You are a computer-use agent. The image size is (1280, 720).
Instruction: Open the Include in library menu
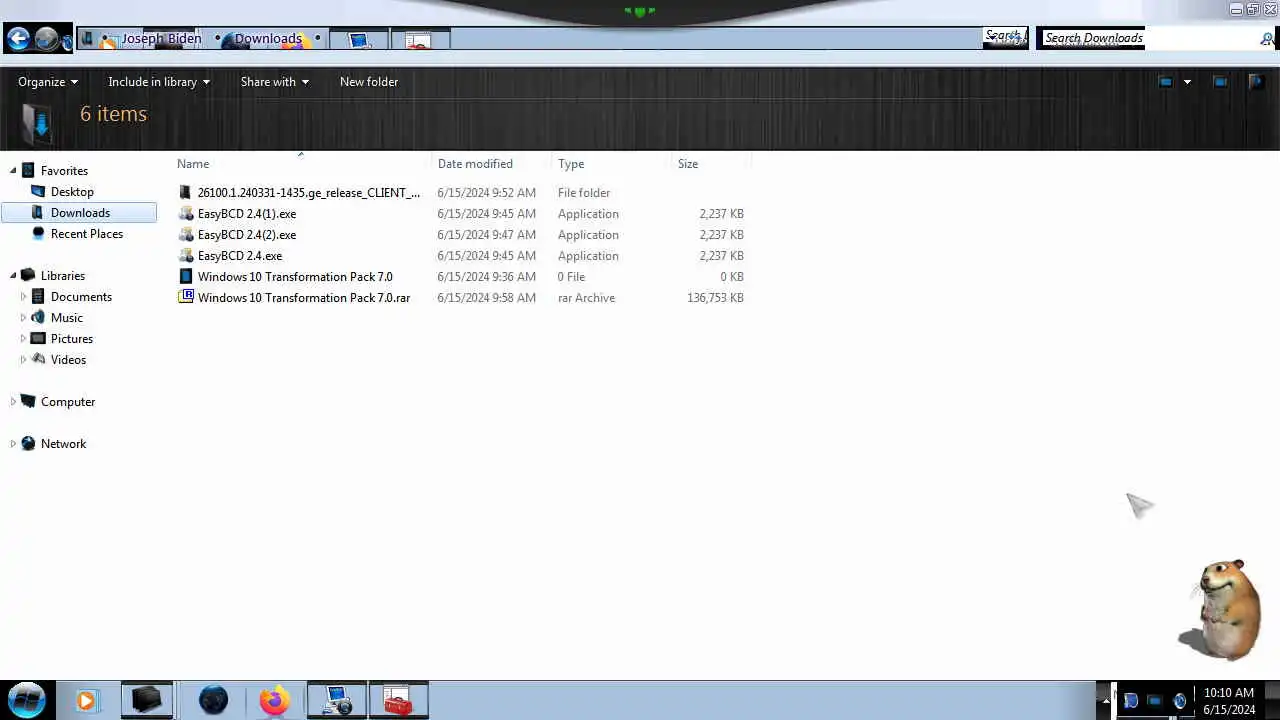point(159,82)
